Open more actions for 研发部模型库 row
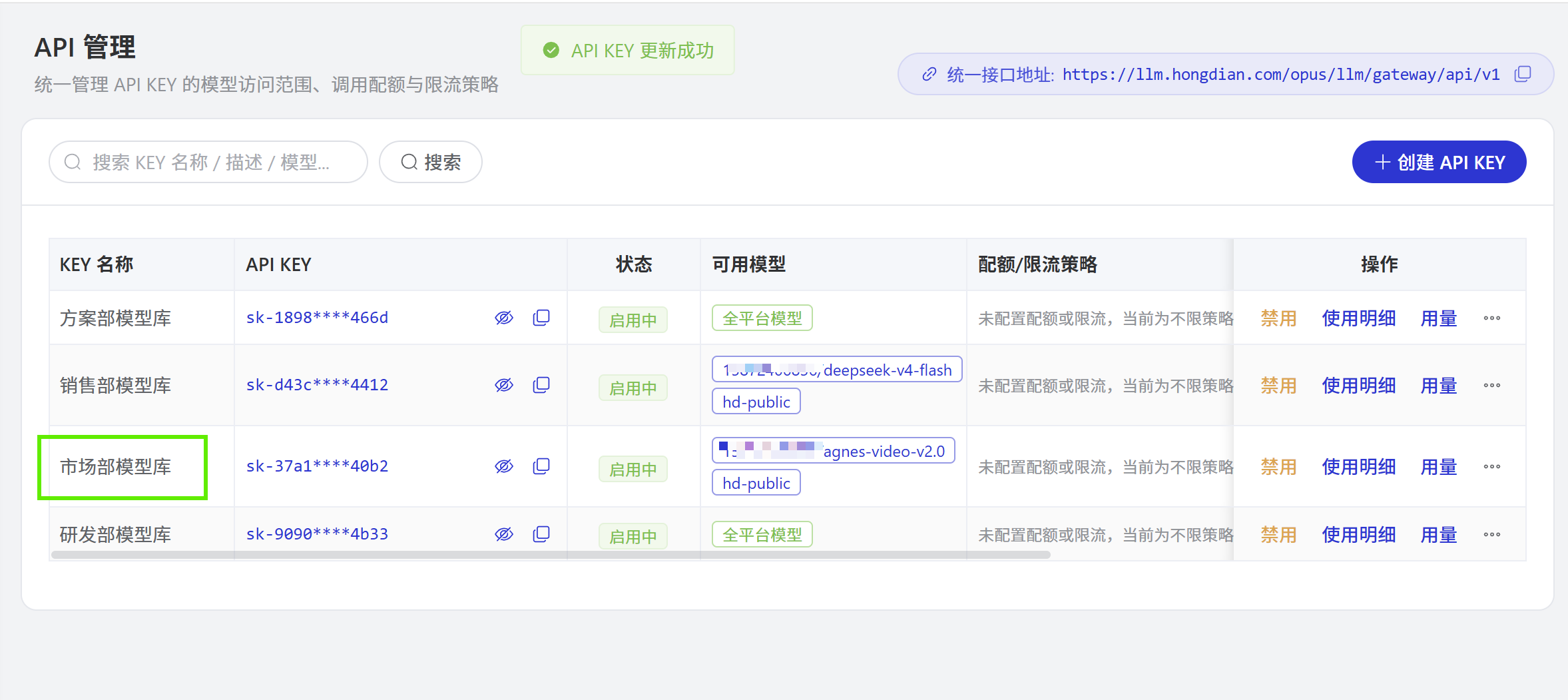 coord(1492,535)
